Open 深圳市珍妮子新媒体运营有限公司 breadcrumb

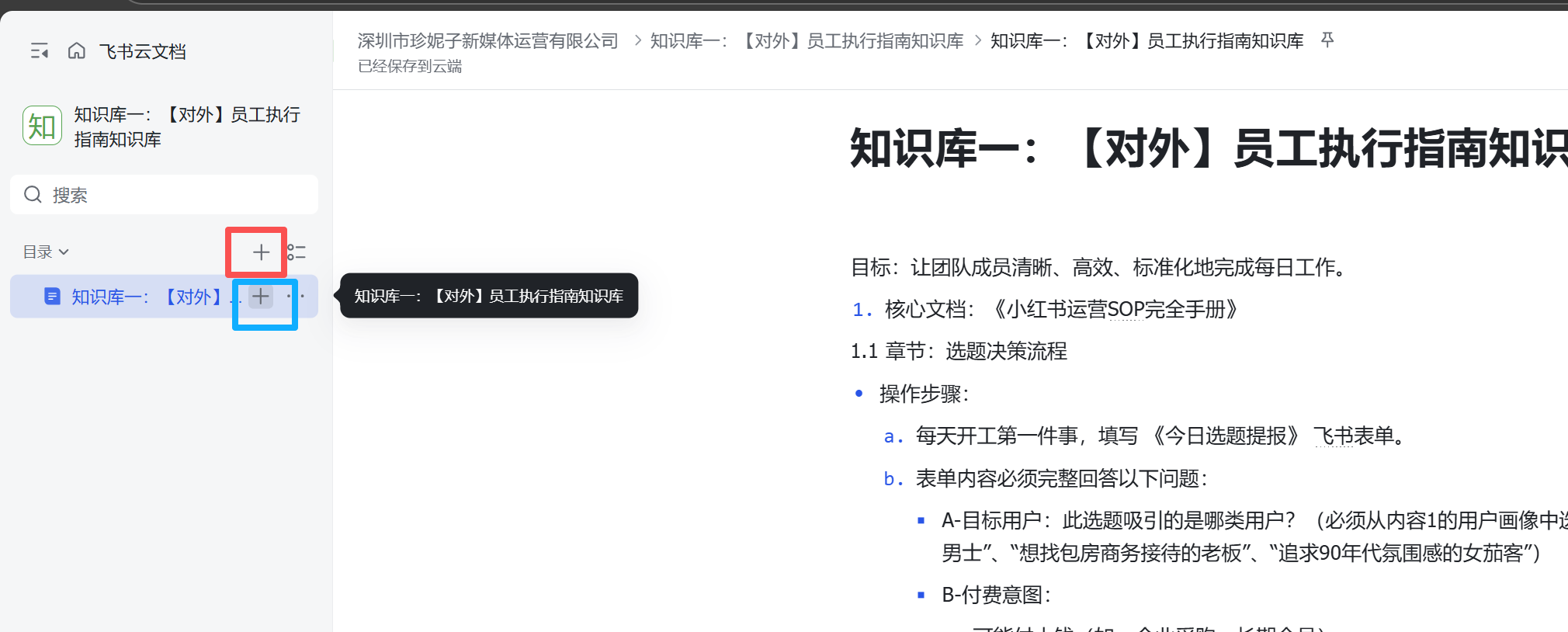pos(487,41)
